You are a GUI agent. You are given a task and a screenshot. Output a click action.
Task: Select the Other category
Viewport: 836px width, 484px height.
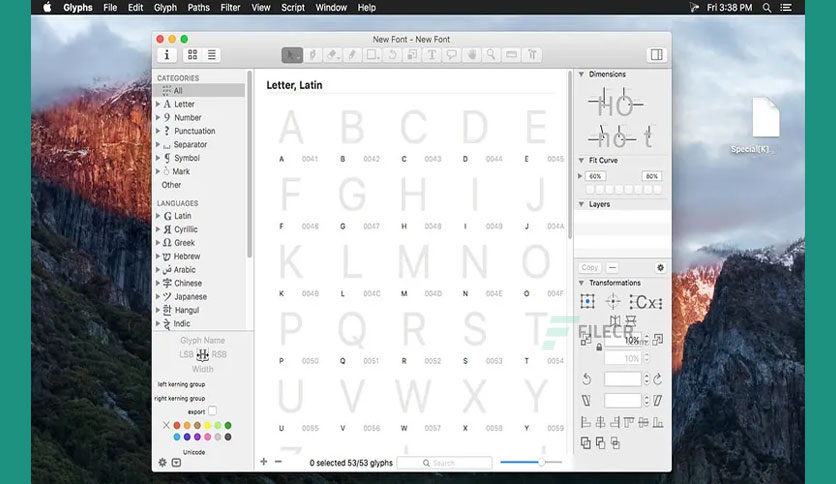coord(171,185)
